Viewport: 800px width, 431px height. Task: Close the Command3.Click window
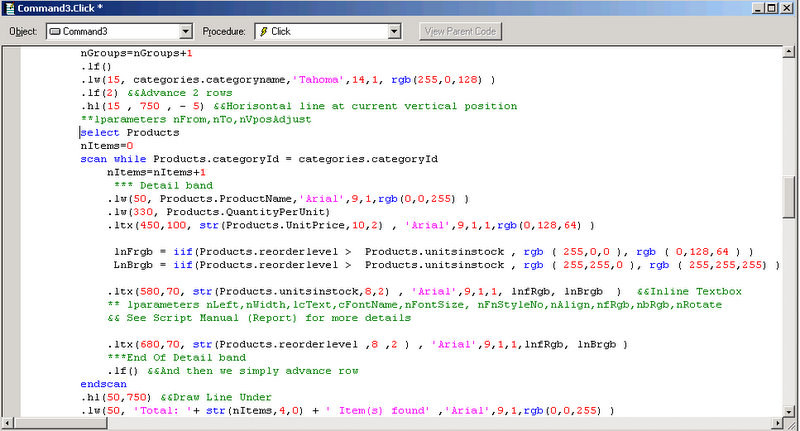[x=787, y=8]
